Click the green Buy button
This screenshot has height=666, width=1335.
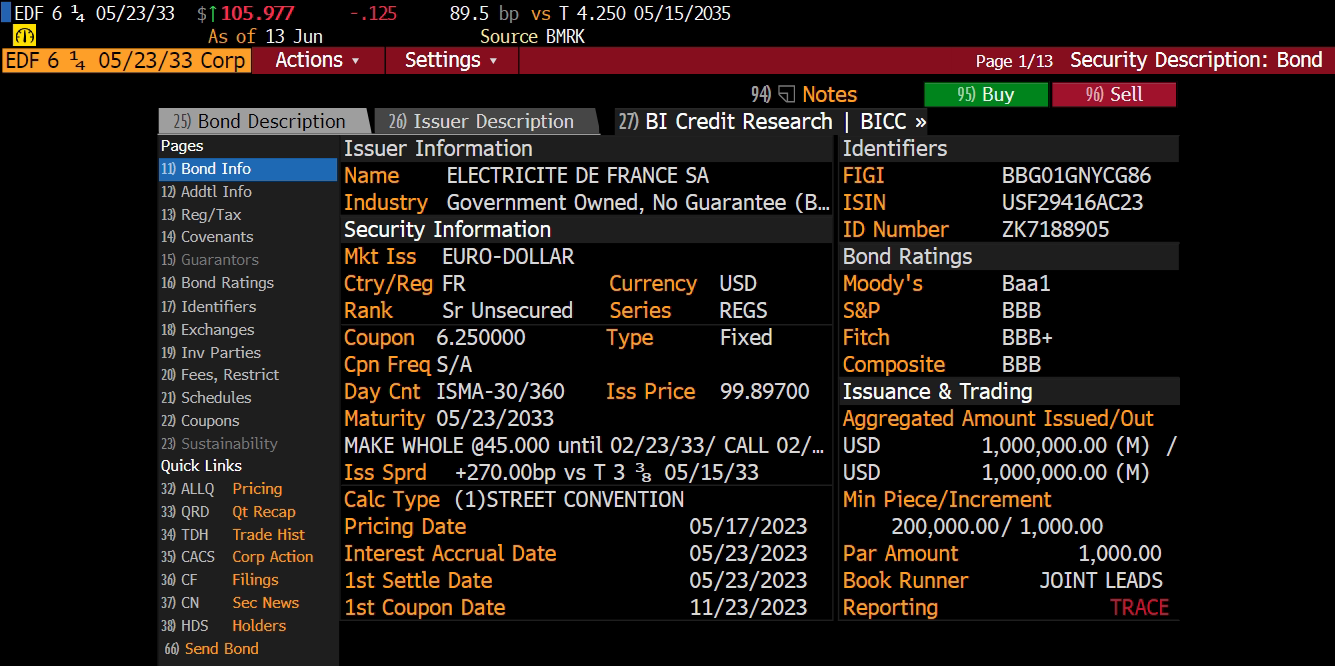(986, 95)
